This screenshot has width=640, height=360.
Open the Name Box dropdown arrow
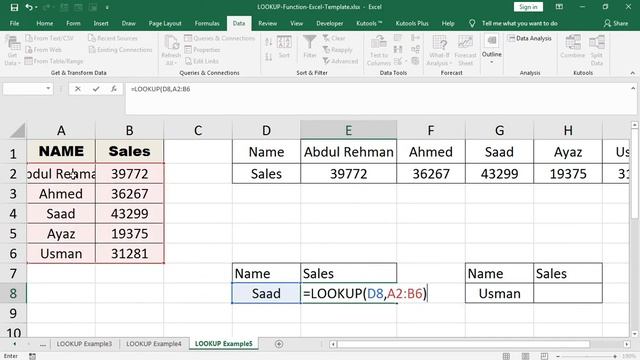(x=48, y=89)
